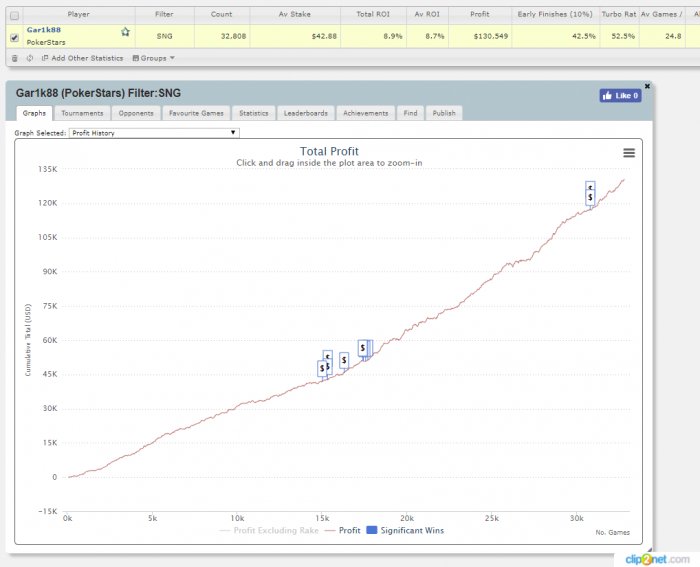Image resolution: width=700 pixels, height=567 pixels.
Task: Sort by the Player column header
Action: (79, 14)
